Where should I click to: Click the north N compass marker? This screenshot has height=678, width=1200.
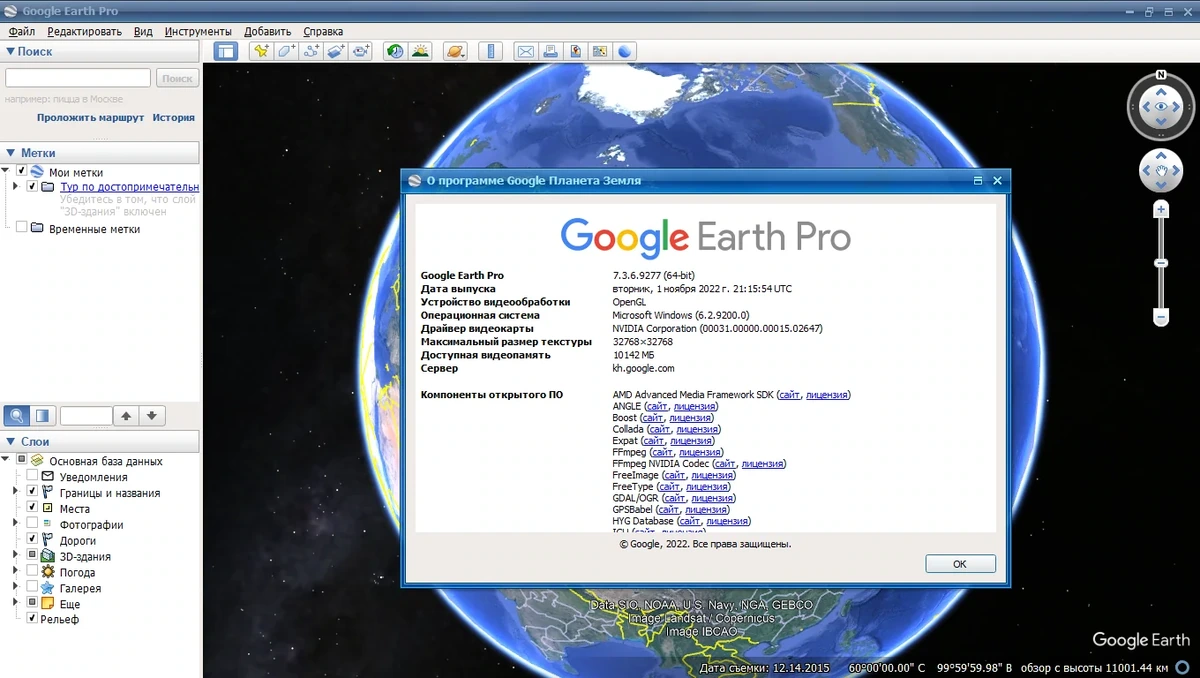click(x=1161, y=75)
